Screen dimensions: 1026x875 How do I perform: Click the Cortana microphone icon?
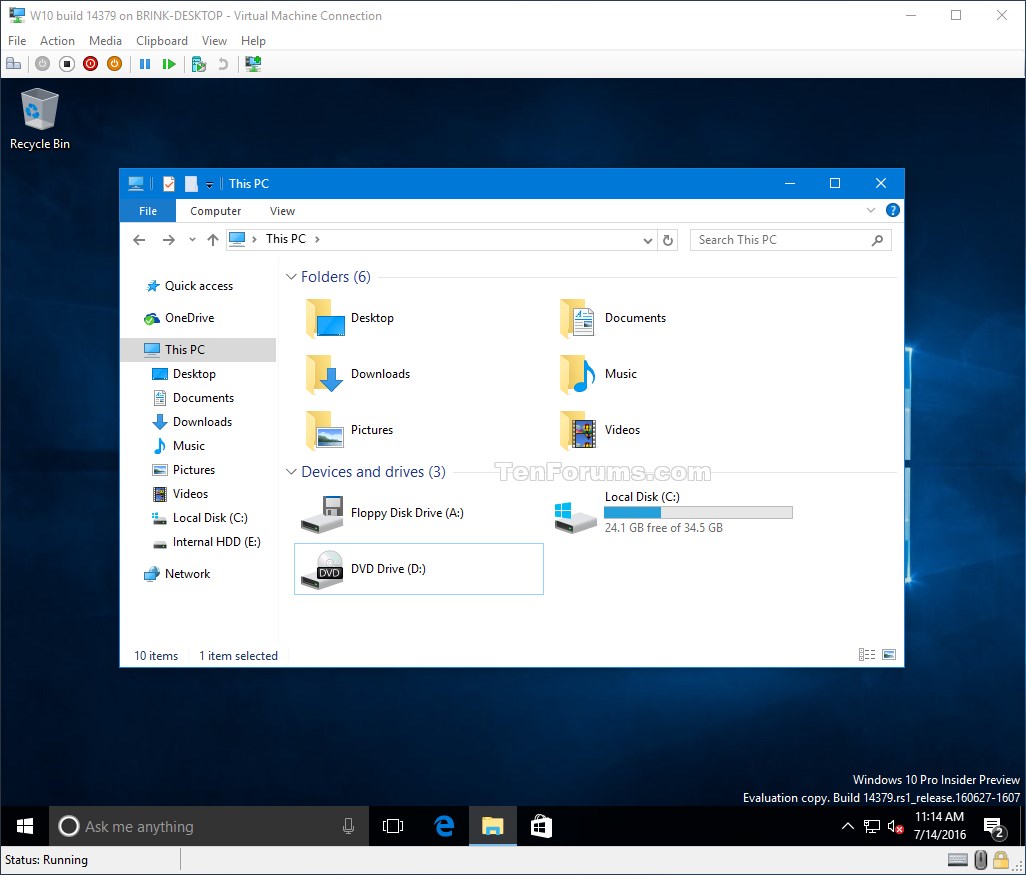click(348, 827)
